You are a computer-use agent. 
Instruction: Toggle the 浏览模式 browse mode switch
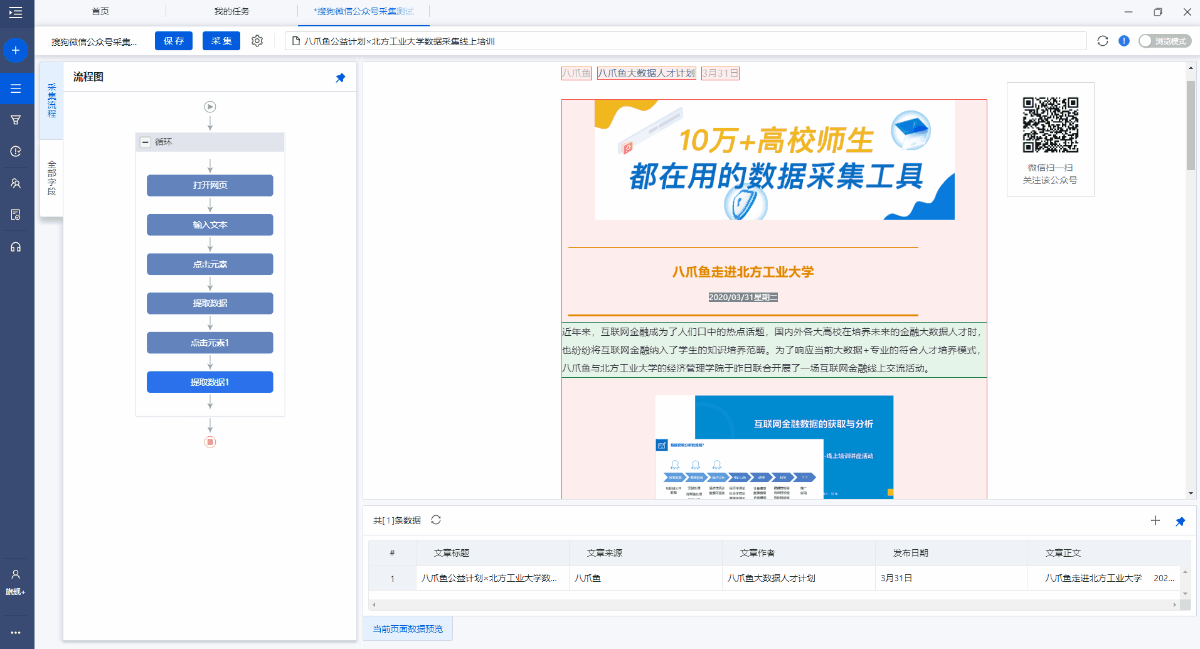coord(1164,41)
